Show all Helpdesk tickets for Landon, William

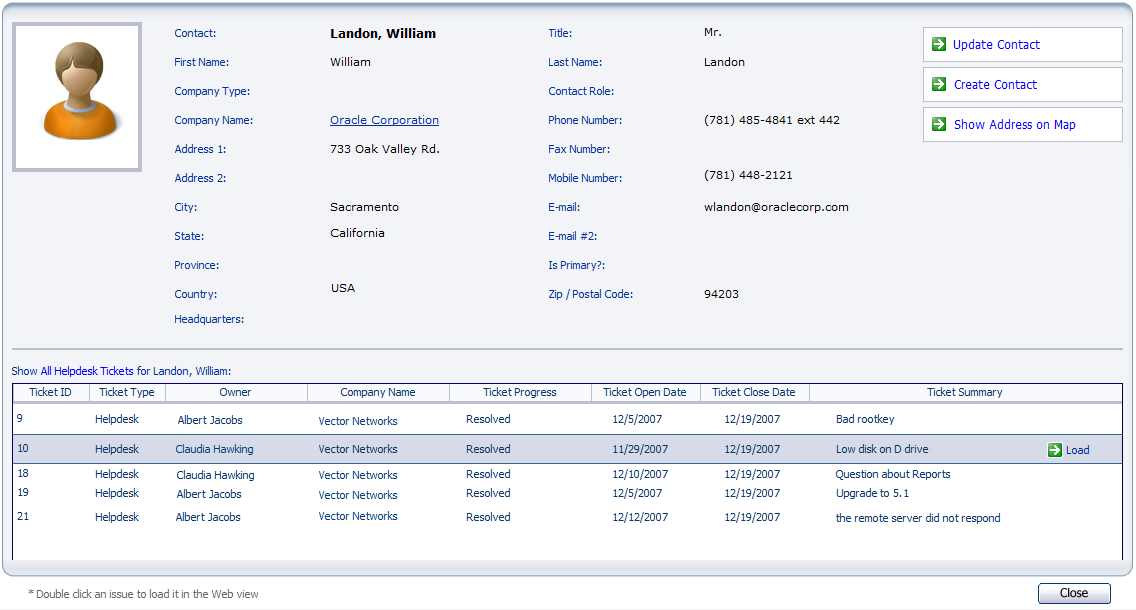coord(84,370)
